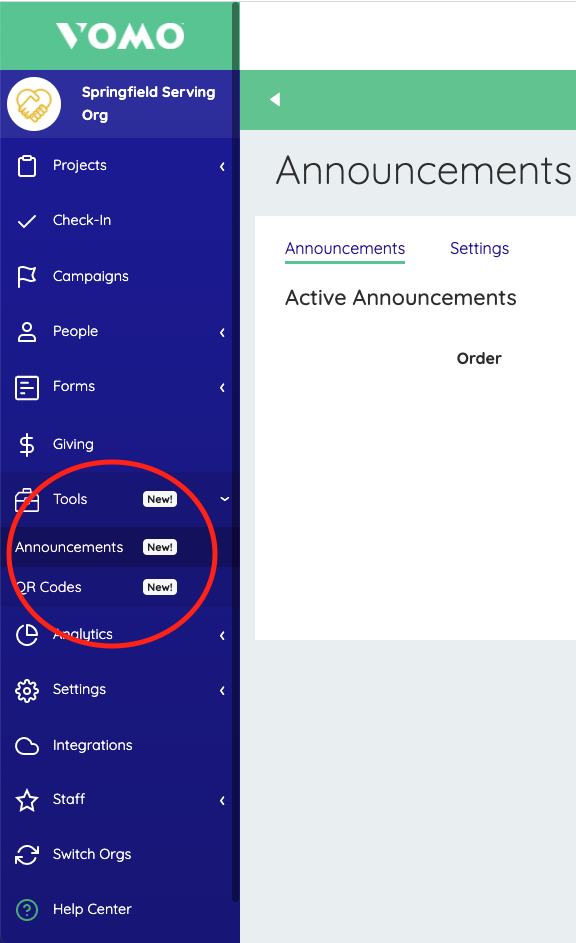Viewport: 576px width, 943px height.
Task: Expand the Settings submenu chevron
Action: 222,690
